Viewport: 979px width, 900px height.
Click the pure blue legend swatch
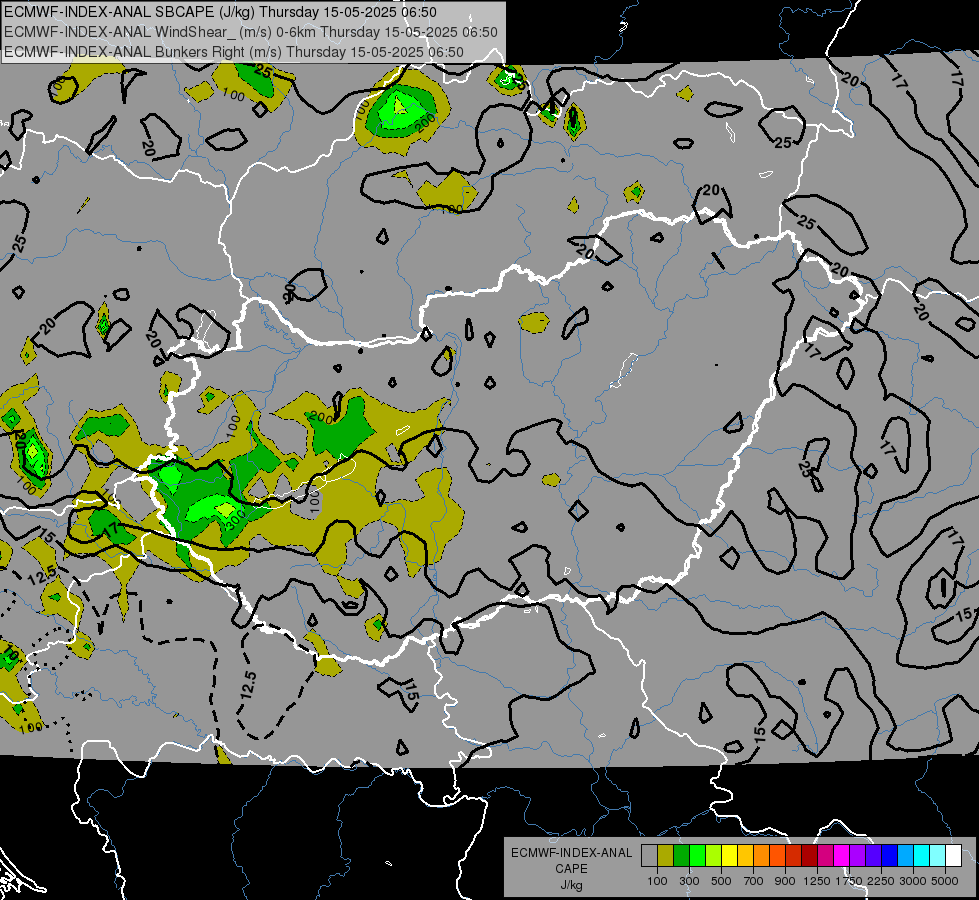pos(890,855)
